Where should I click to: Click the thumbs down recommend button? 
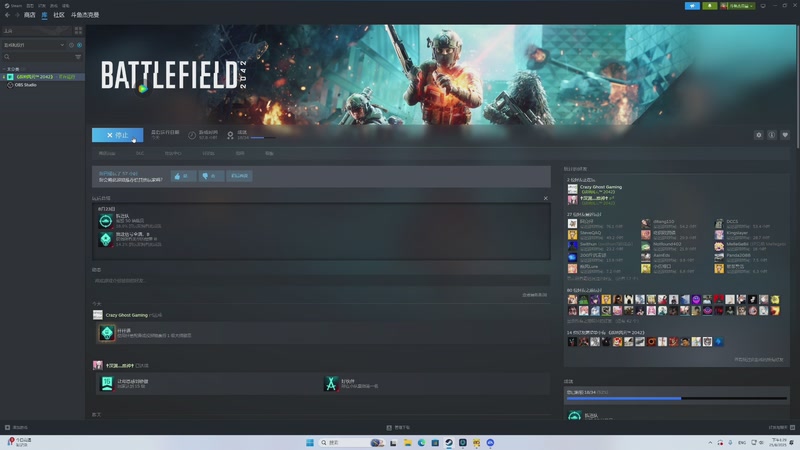[x=211, y=176]
